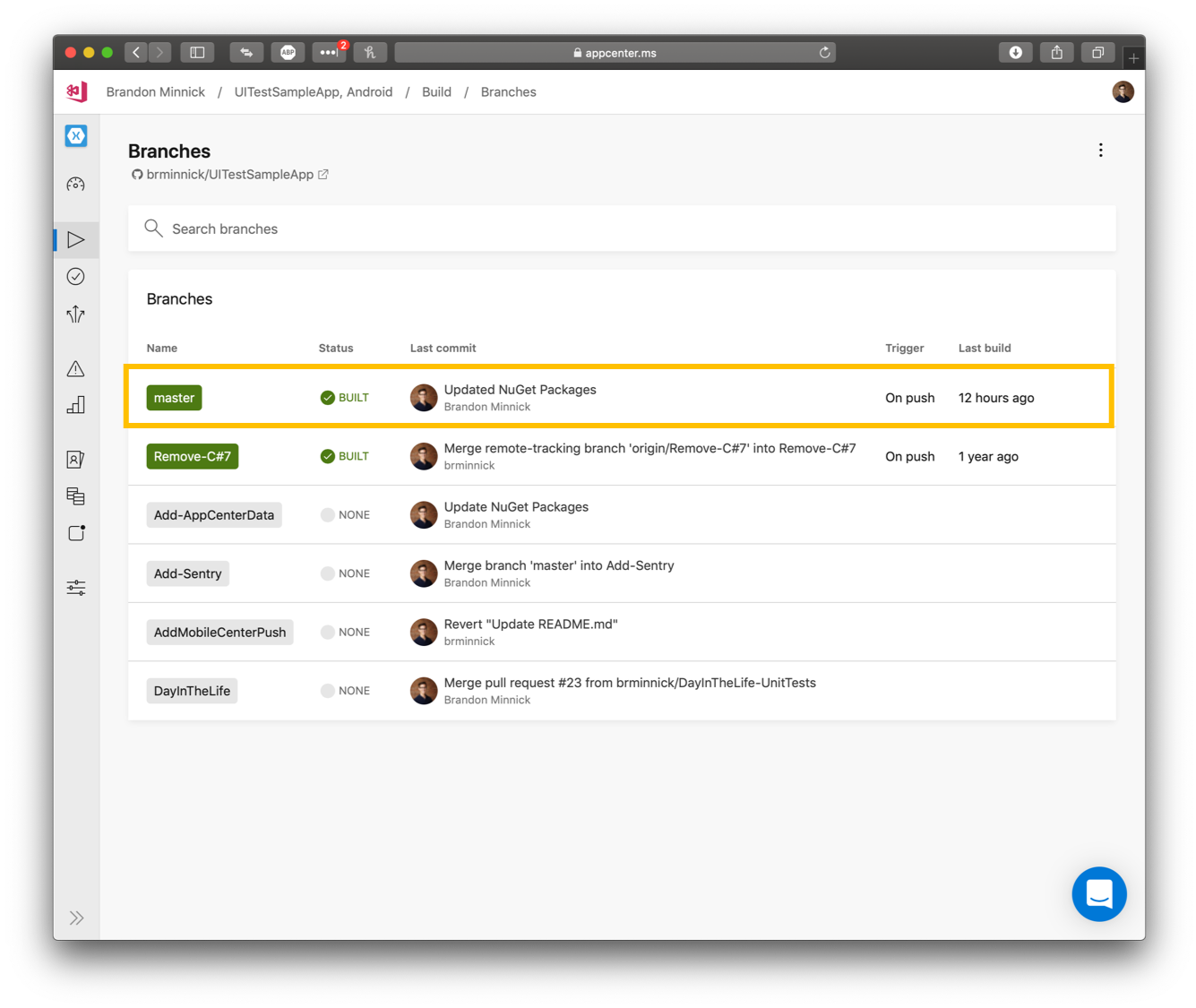Open the Settings sliders icon in sidebar

[x=76, y=588]
